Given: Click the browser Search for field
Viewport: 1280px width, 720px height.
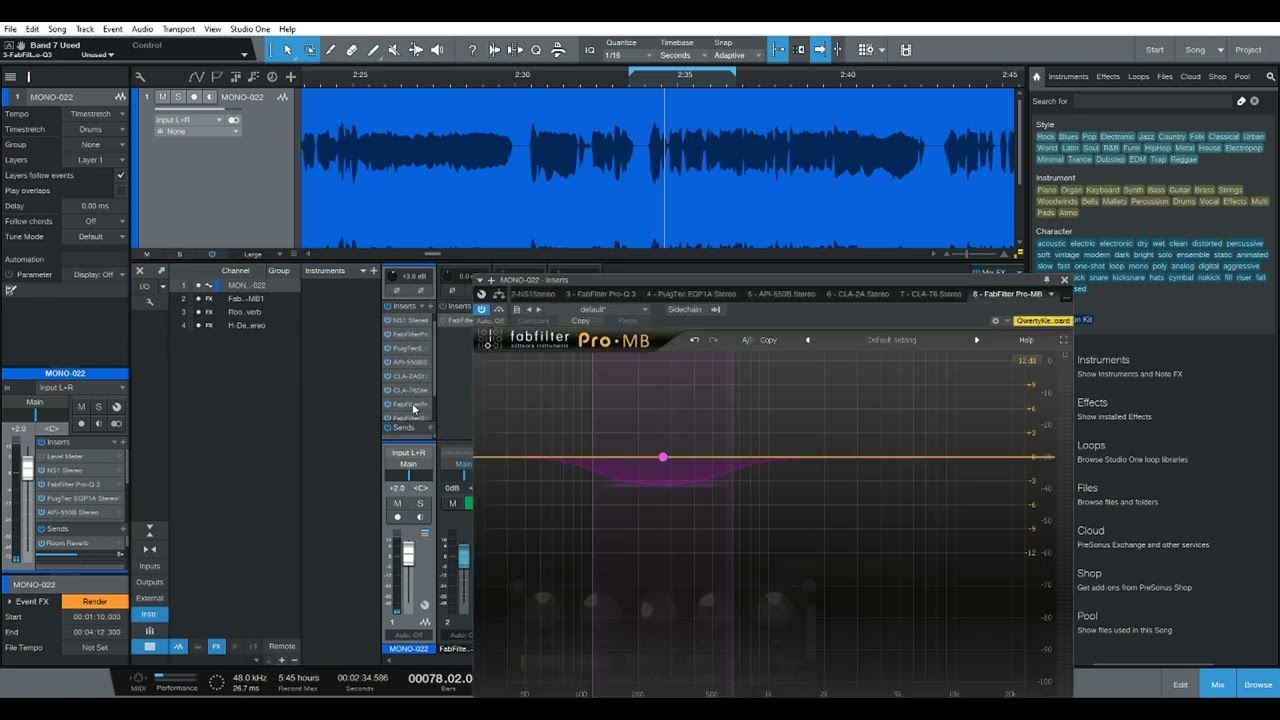Looking at the screenshot, I should point(1151,101).
